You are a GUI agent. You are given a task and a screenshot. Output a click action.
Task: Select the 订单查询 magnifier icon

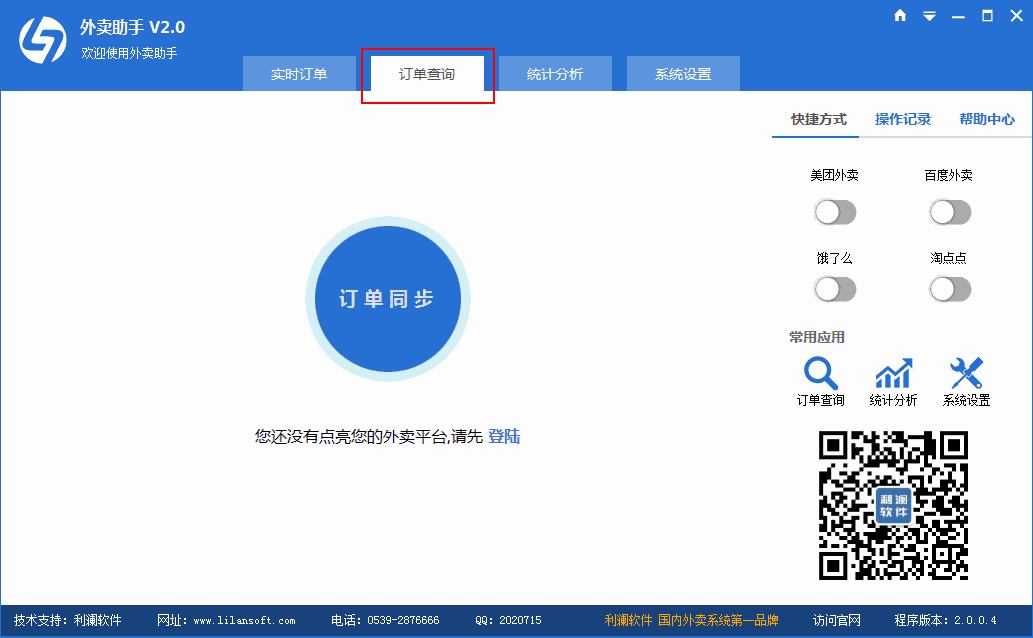click(820, 372)
